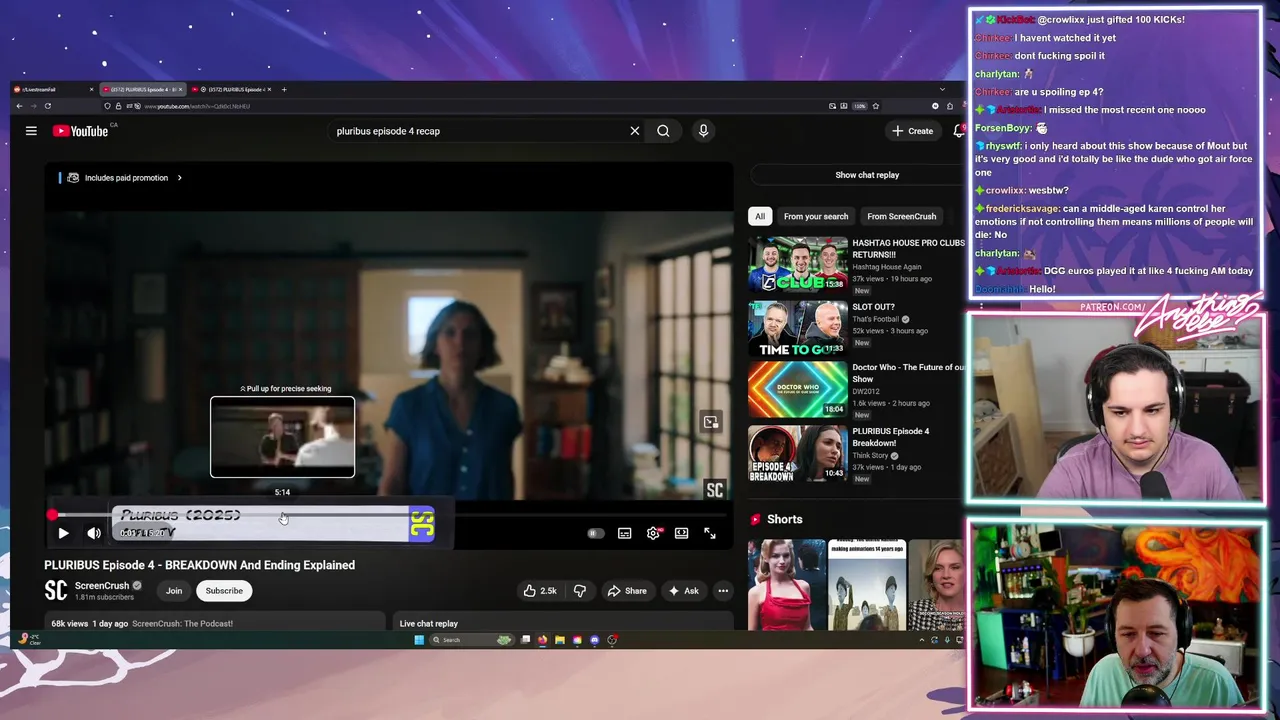Open the Live chat replay panel

565,623
